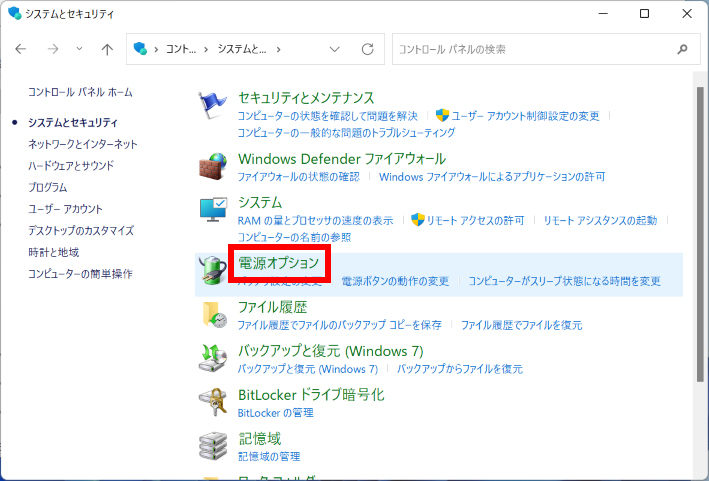Click リモート アクセスの許可 link
This screenshot has width=709, height=481.
[x=475, y=221]
